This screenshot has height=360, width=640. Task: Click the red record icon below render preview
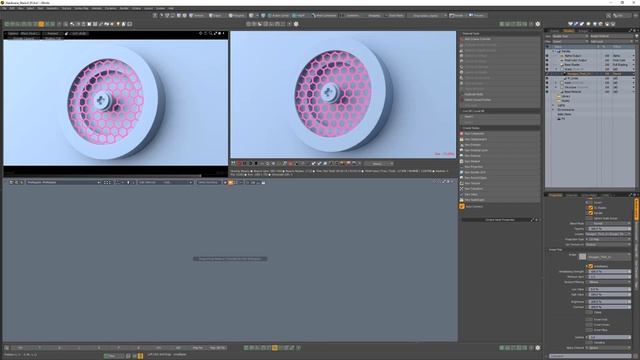pos(239,164)
